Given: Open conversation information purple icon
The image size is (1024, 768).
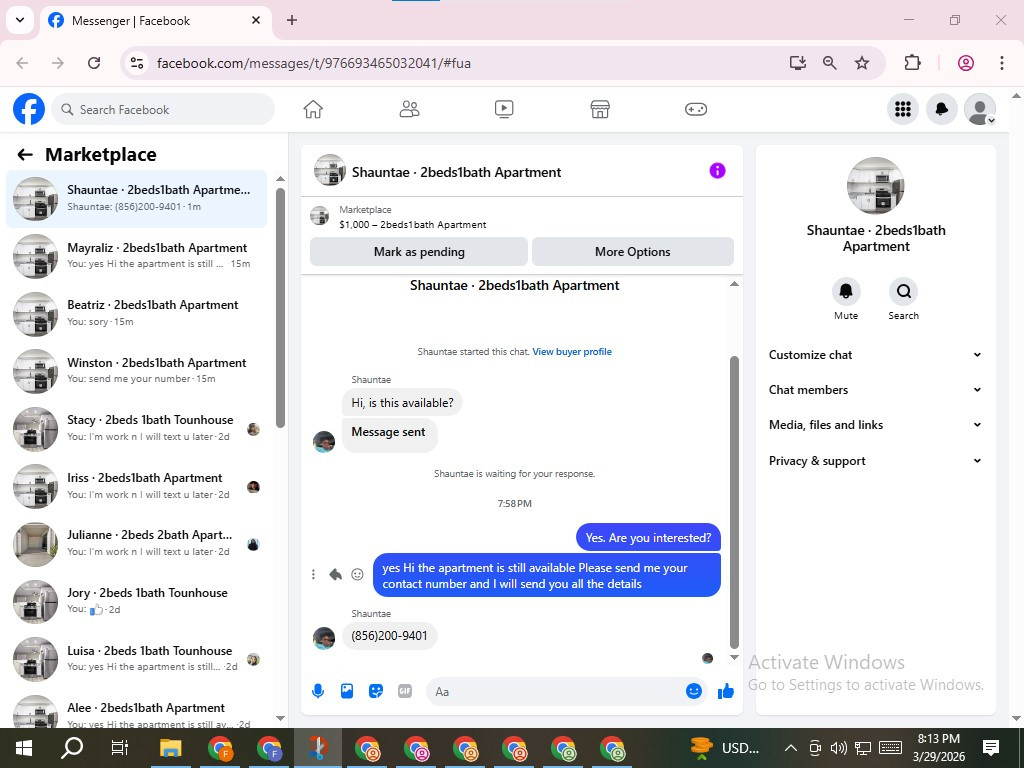Looking at the screenshot, I should [x=717, y=170].
